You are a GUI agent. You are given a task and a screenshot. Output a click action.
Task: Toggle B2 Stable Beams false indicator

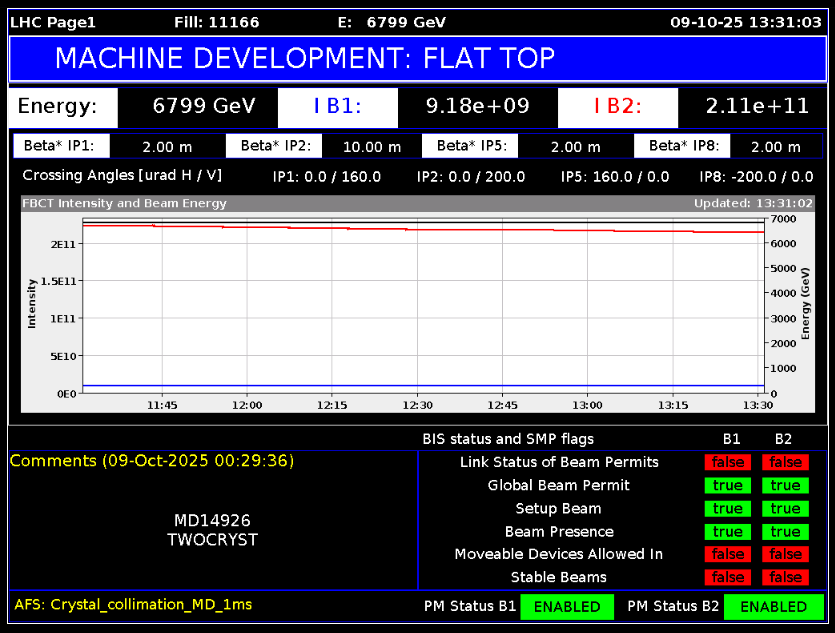coord(785,578)
